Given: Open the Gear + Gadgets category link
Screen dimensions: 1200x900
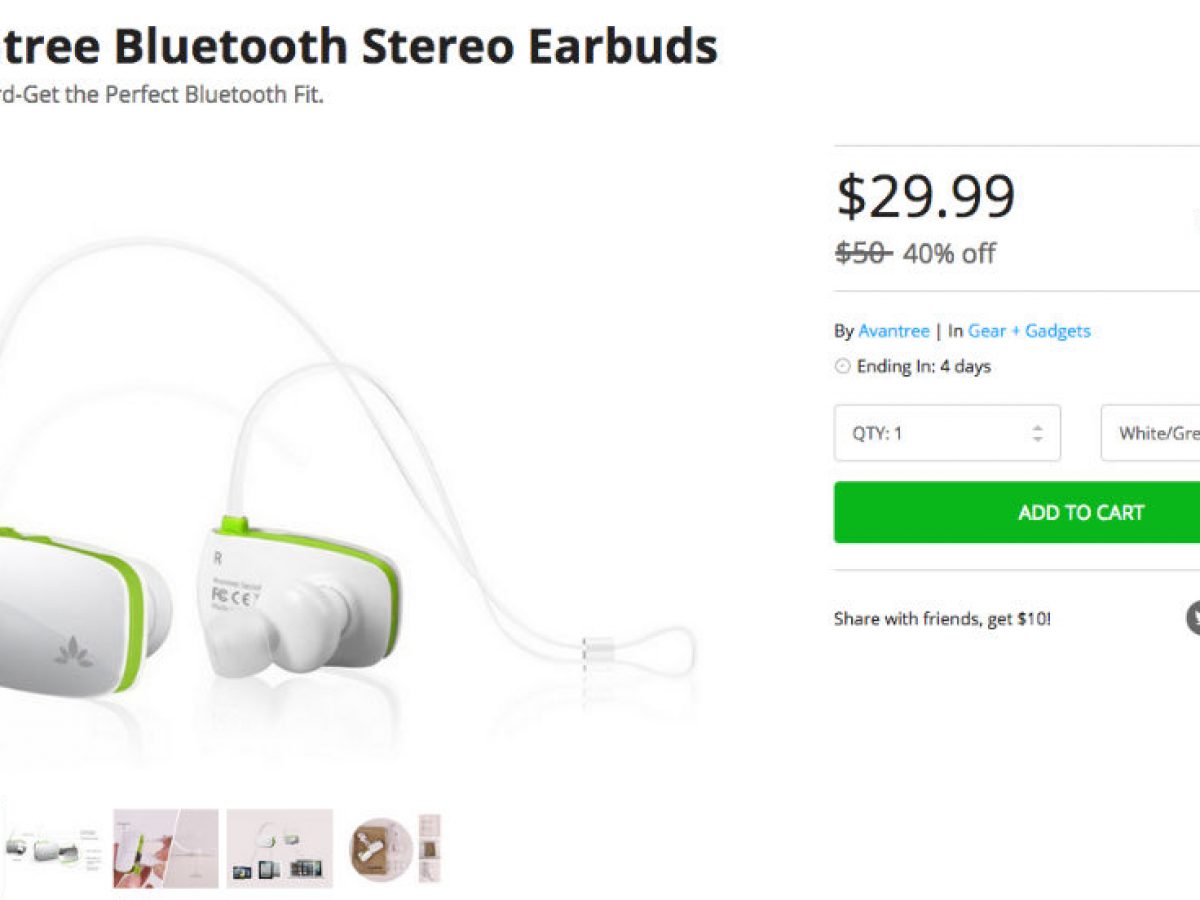Looking at the screenshot, I should click(x=1029, y=331).
